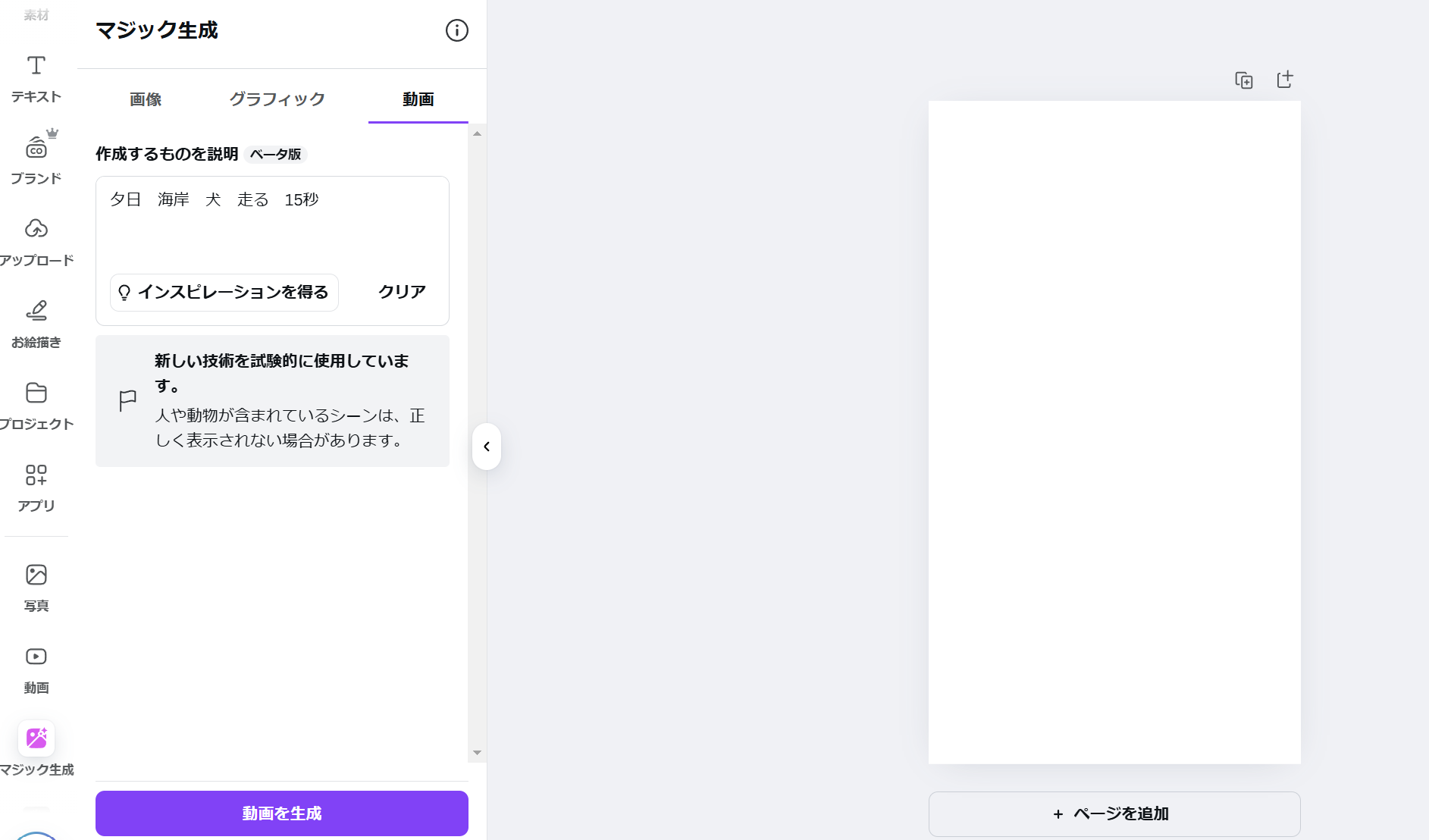Click the ベータ版 badge label
The image size is (1429, 840).
[x=276, y=154]
